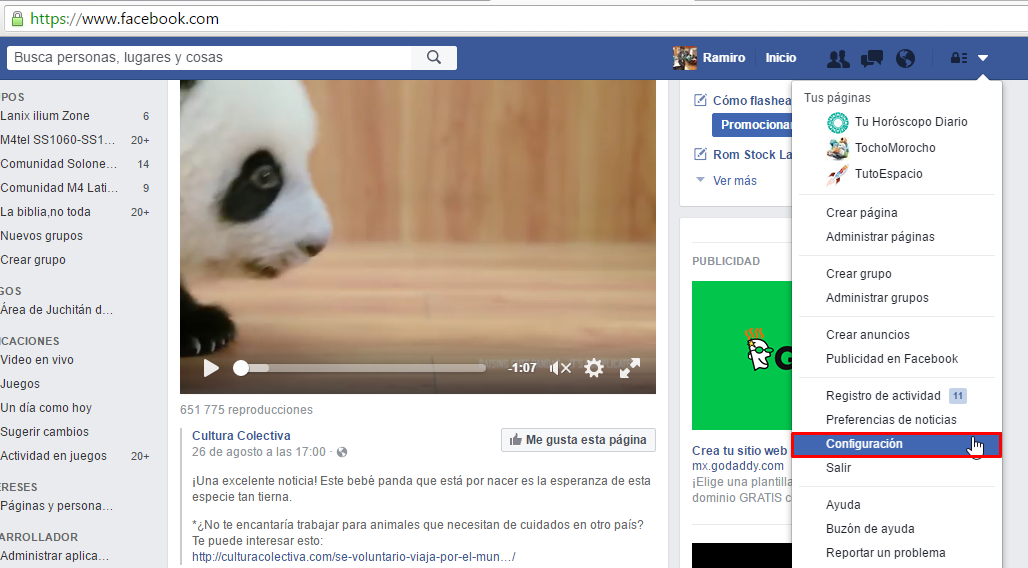This screenshot has width=1028, height=568.
Task: Open Buzón de ayuda
Action: point(870,529)
